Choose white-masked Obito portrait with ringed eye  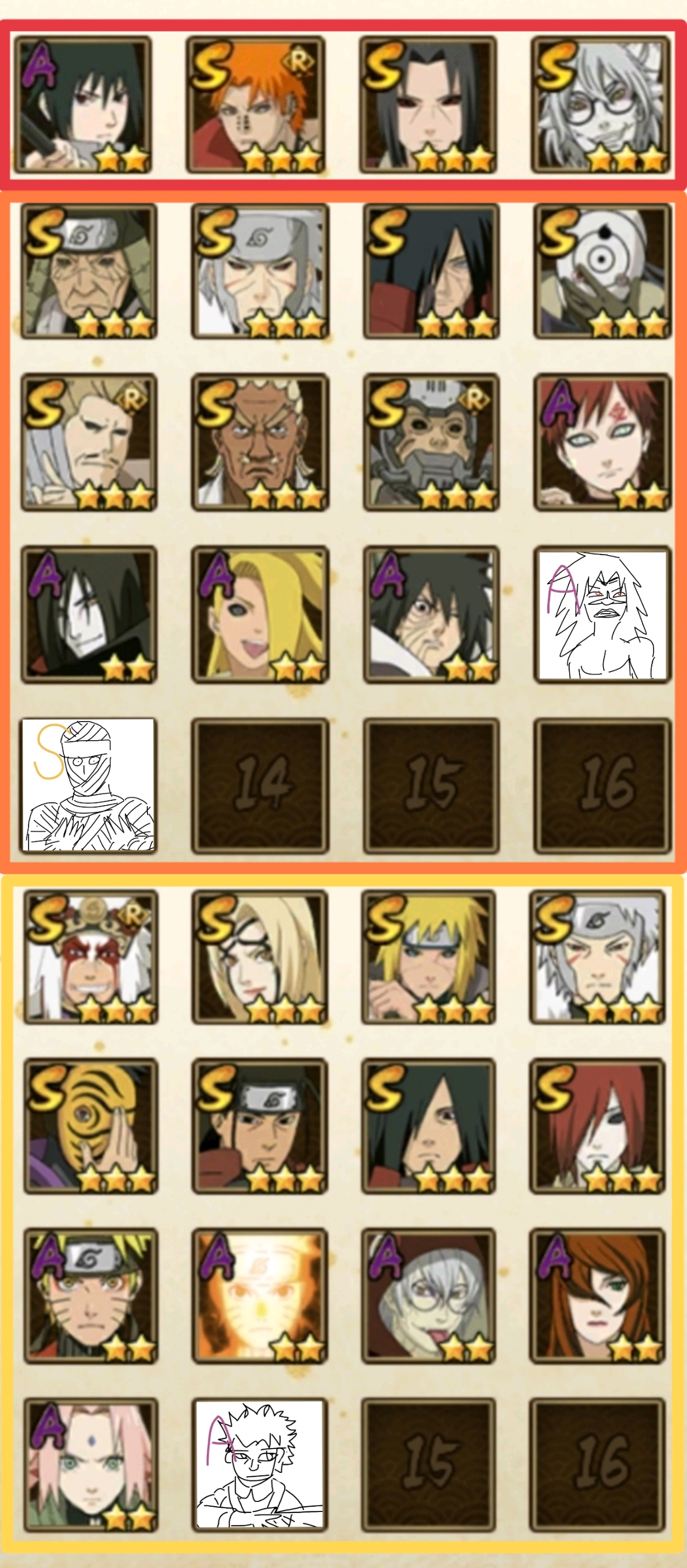[x=602, y=271]
